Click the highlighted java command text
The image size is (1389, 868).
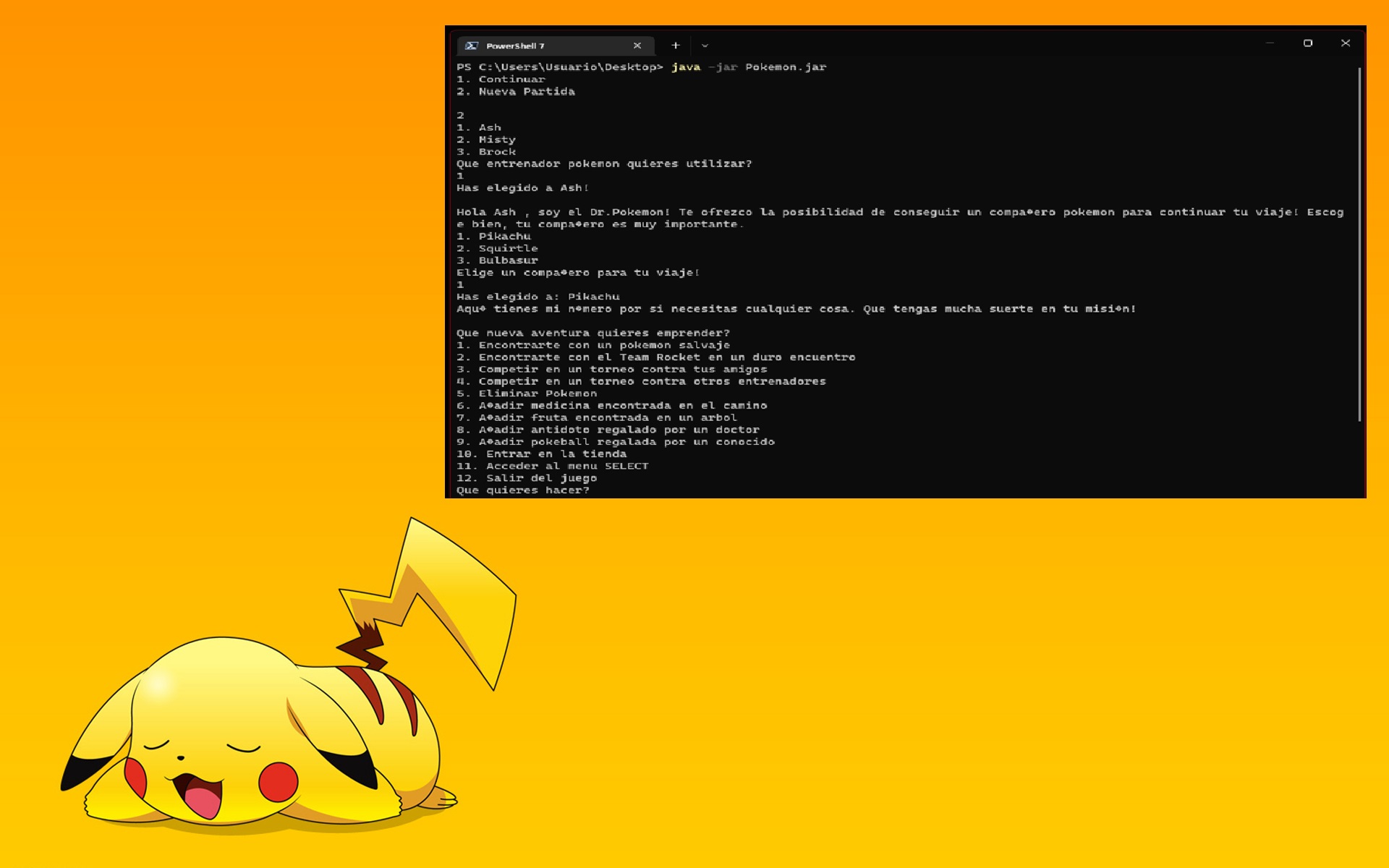tap(684, 67)
